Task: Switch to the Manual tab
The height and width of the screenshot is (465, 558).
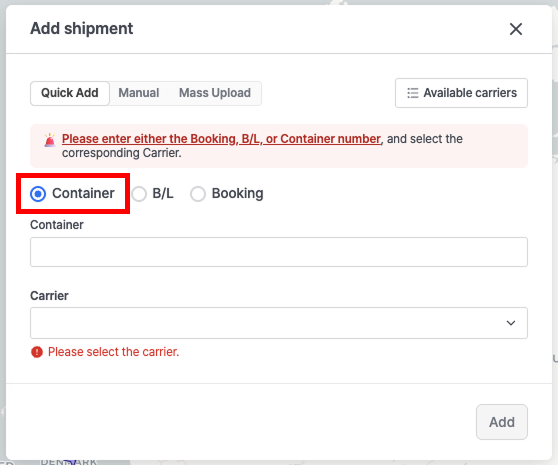Action: [139, 93]
